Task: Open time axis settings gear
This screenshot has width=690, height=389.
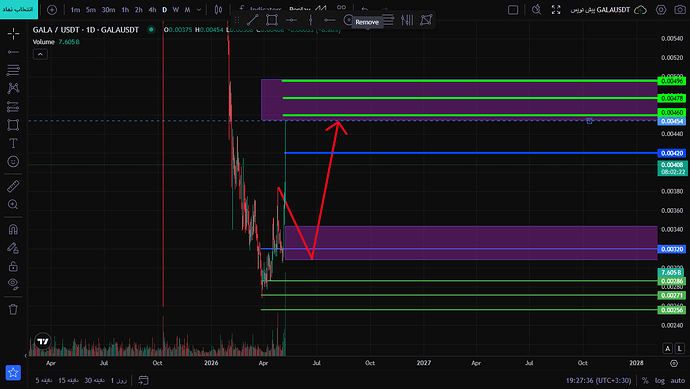Action: pyautogui.click(x=674, y=363)
